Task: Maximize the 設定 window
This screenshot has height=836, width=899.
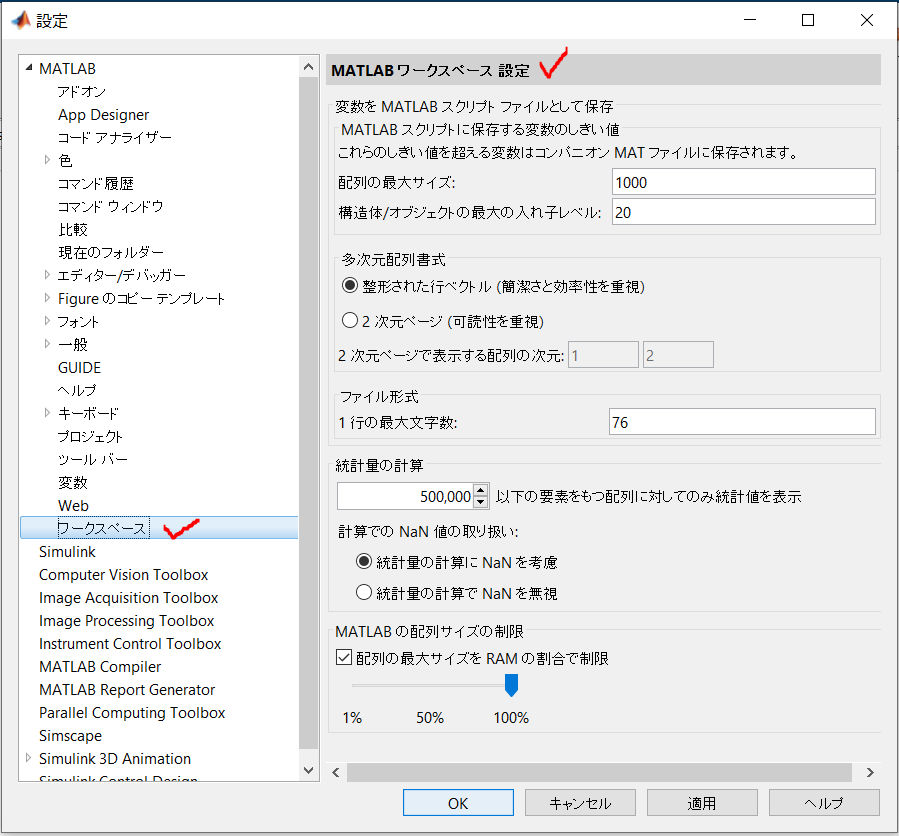Action: (x=808, y=20)
